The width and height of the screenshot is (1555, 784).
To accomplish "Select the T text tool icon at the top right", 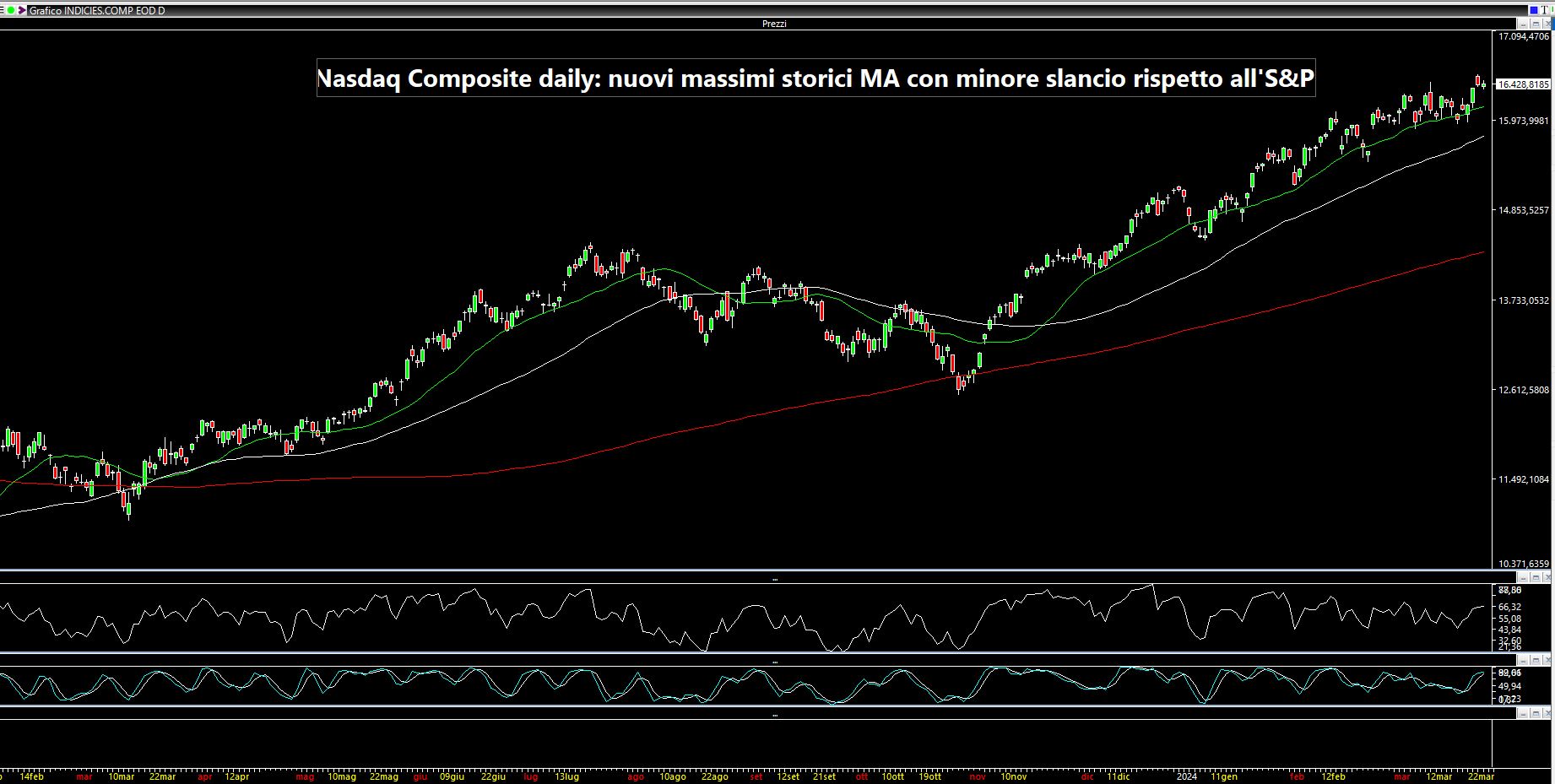I will [x=1544, y=10].
